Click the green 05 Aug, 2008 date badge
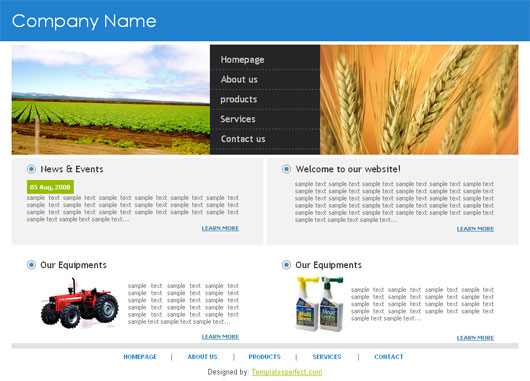 click(50, 187)
